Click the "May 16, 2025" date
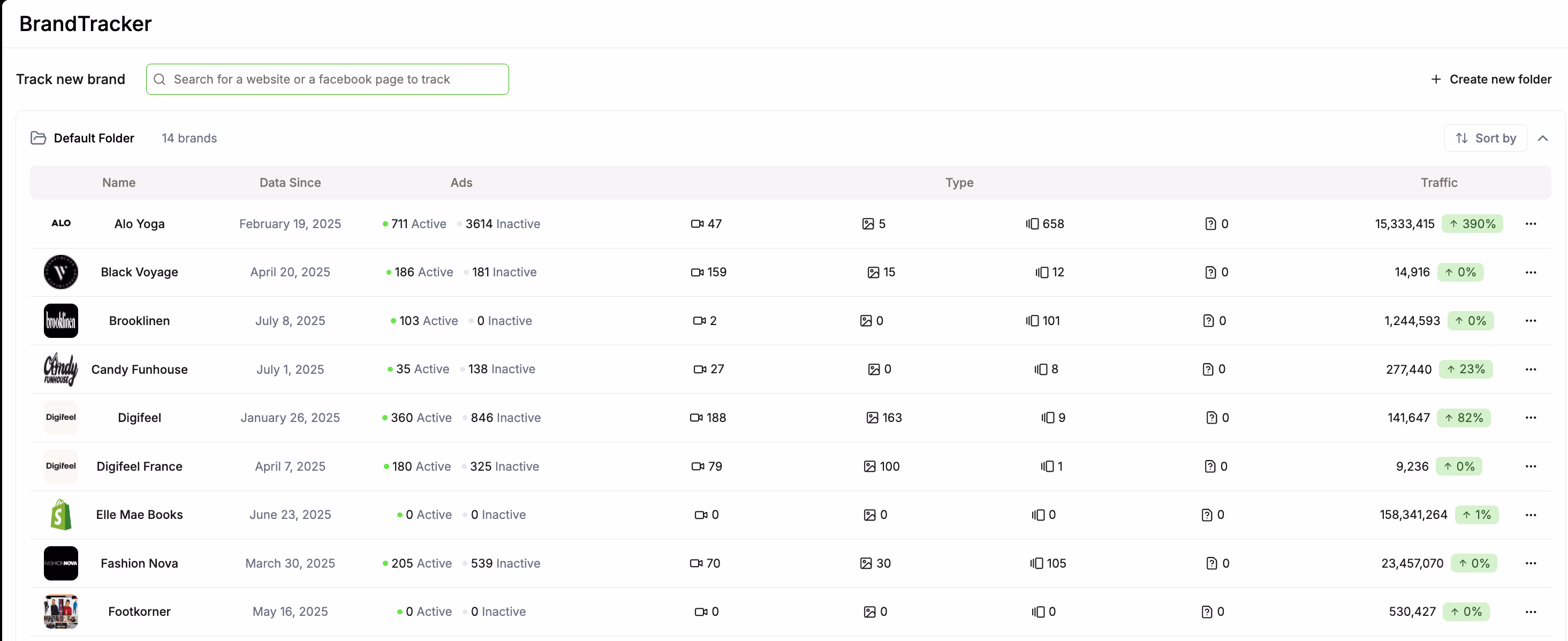This screenshot has width=1568, height=641. pos(290,611)
